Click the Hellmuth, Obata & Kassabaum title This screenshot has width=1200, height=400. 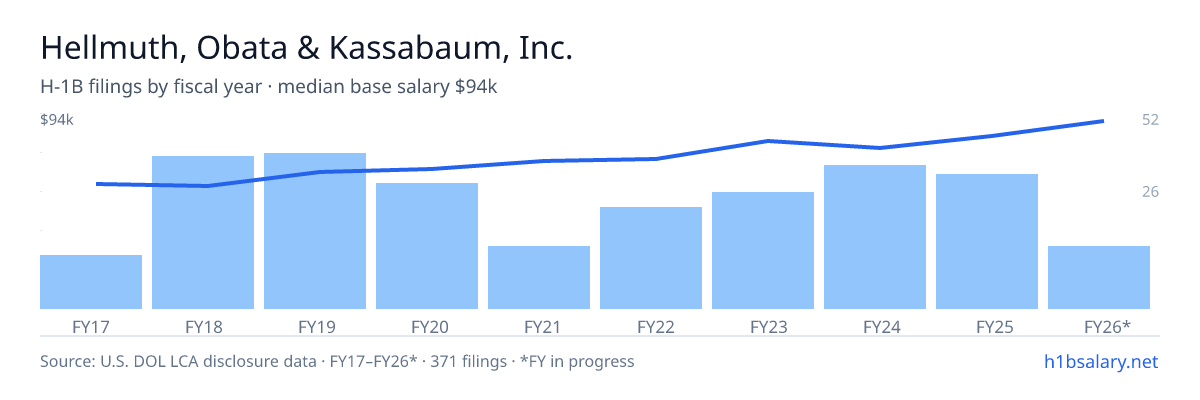(x=306, y=48)
